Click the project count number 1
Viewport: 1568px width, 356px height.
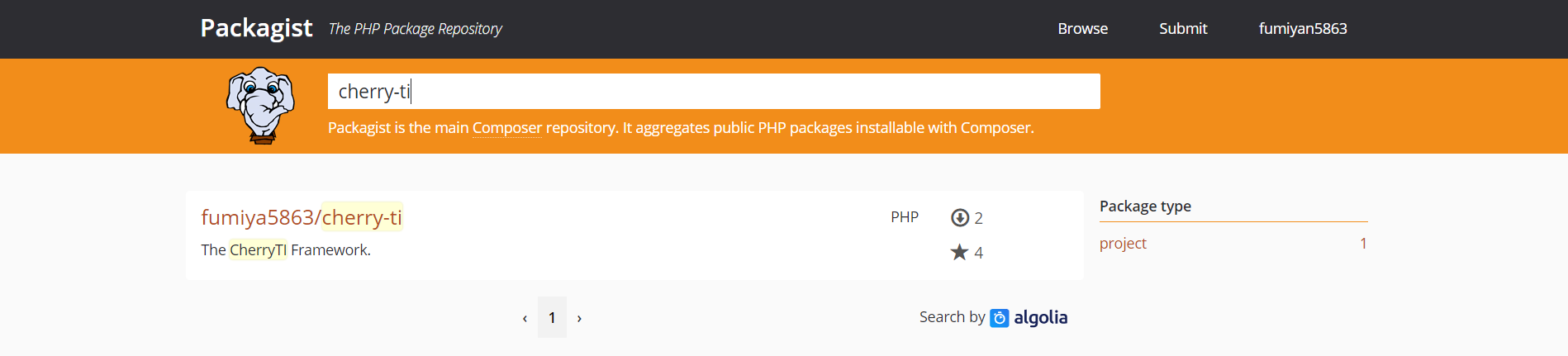pos(1363,244)
